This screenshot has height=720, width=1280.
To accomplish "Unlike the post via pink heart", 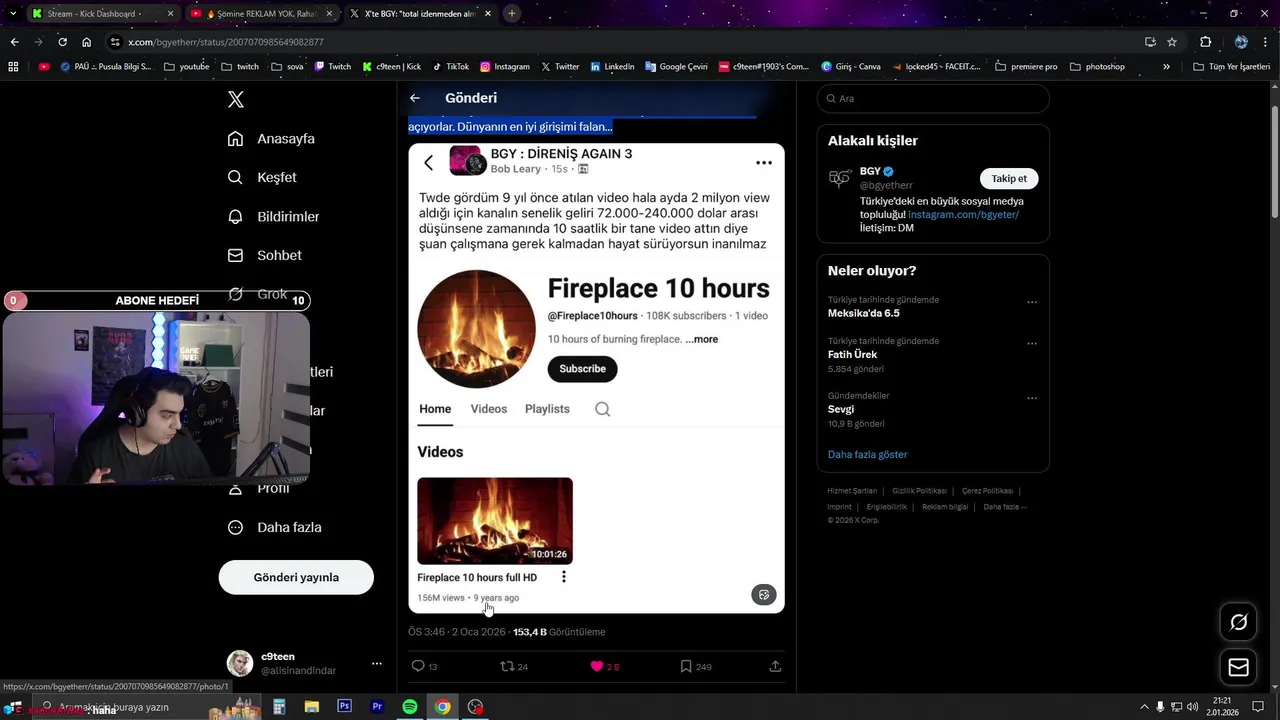I will (597, 666).
